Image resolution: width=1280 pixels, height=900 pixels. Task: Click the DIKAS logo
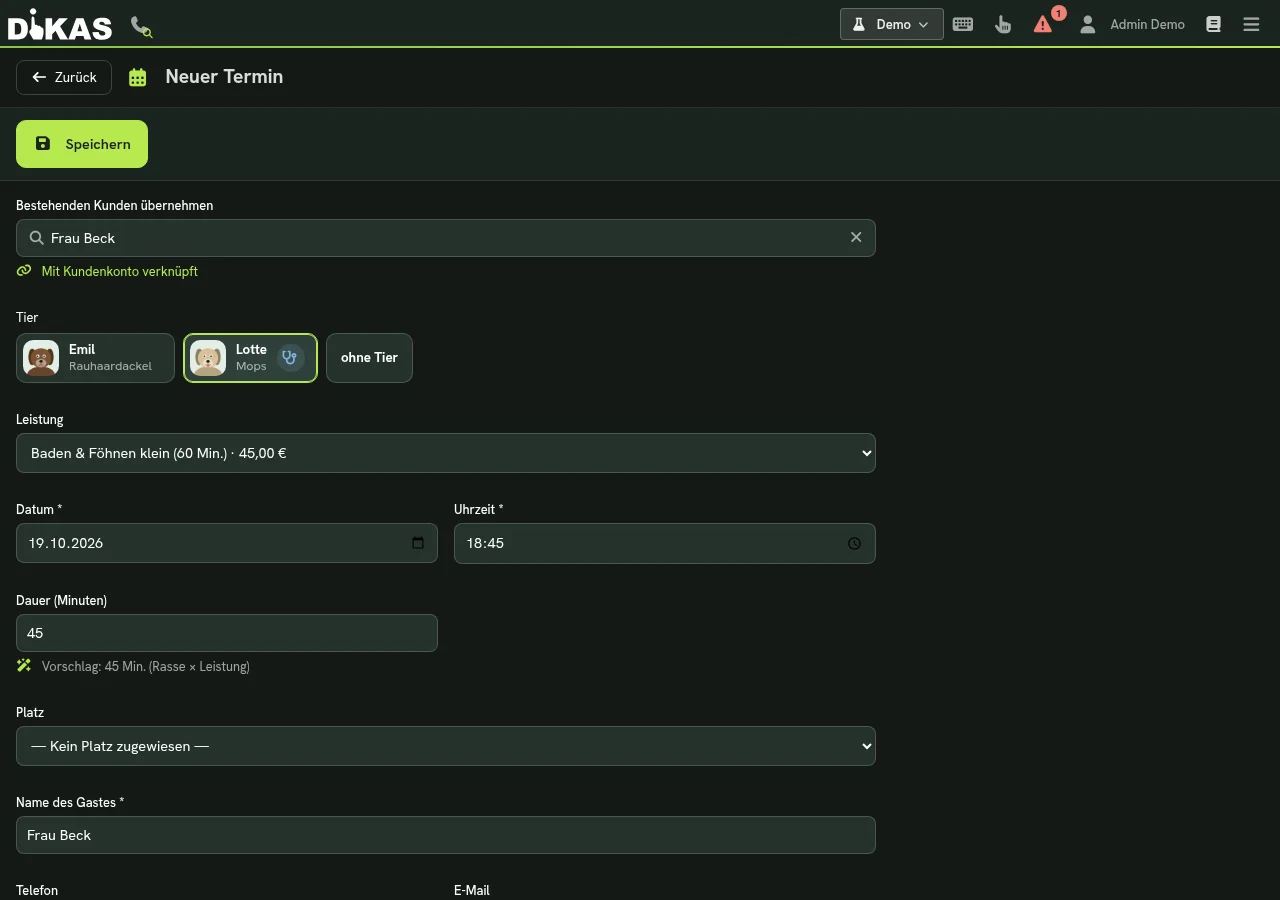click(60, 24)
